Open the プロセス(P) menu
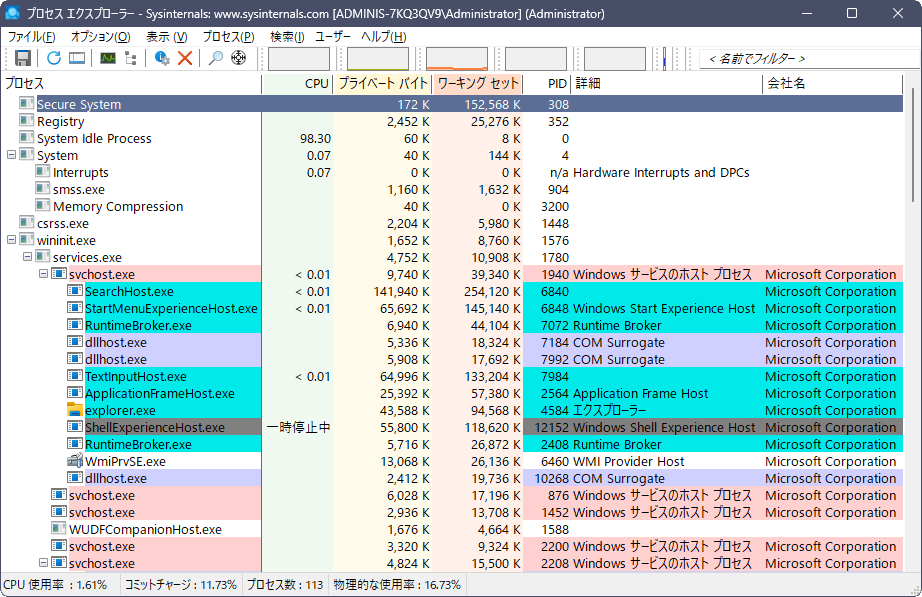The width and height of the screenshot is (922, 597). [x=228, y=36]
